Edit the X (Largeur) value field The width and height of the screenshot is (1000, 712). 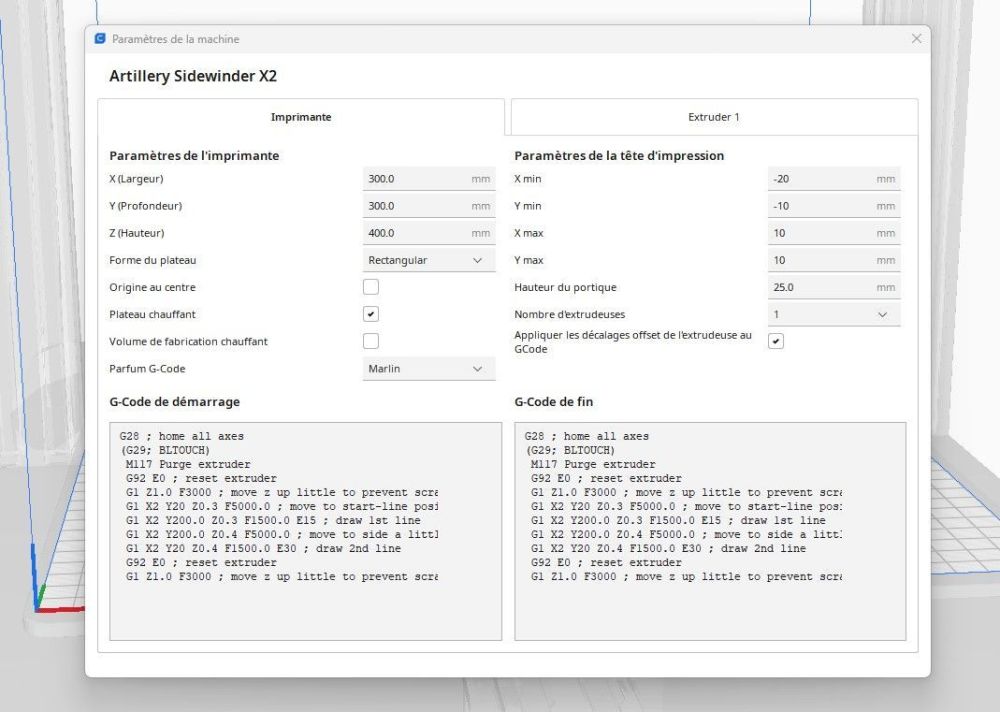tap(429, 179)
